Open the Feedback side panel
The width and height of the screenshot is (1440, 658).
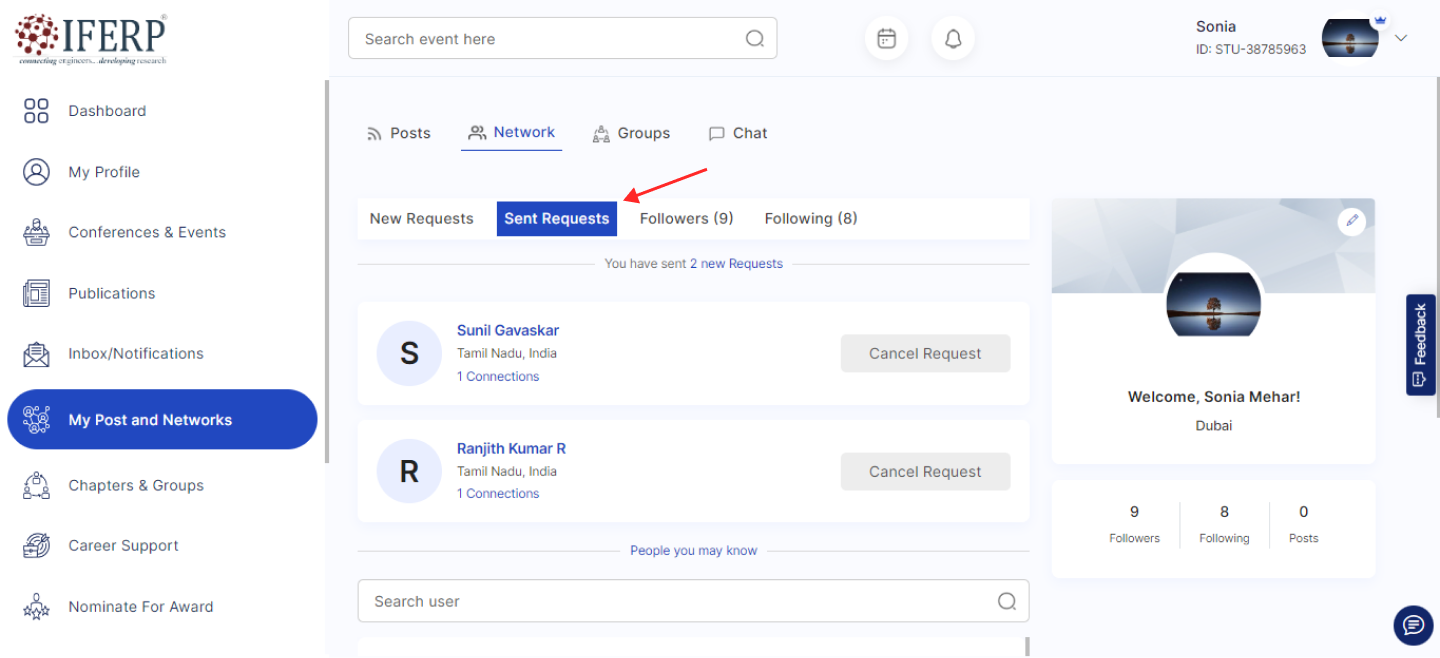1420,345
